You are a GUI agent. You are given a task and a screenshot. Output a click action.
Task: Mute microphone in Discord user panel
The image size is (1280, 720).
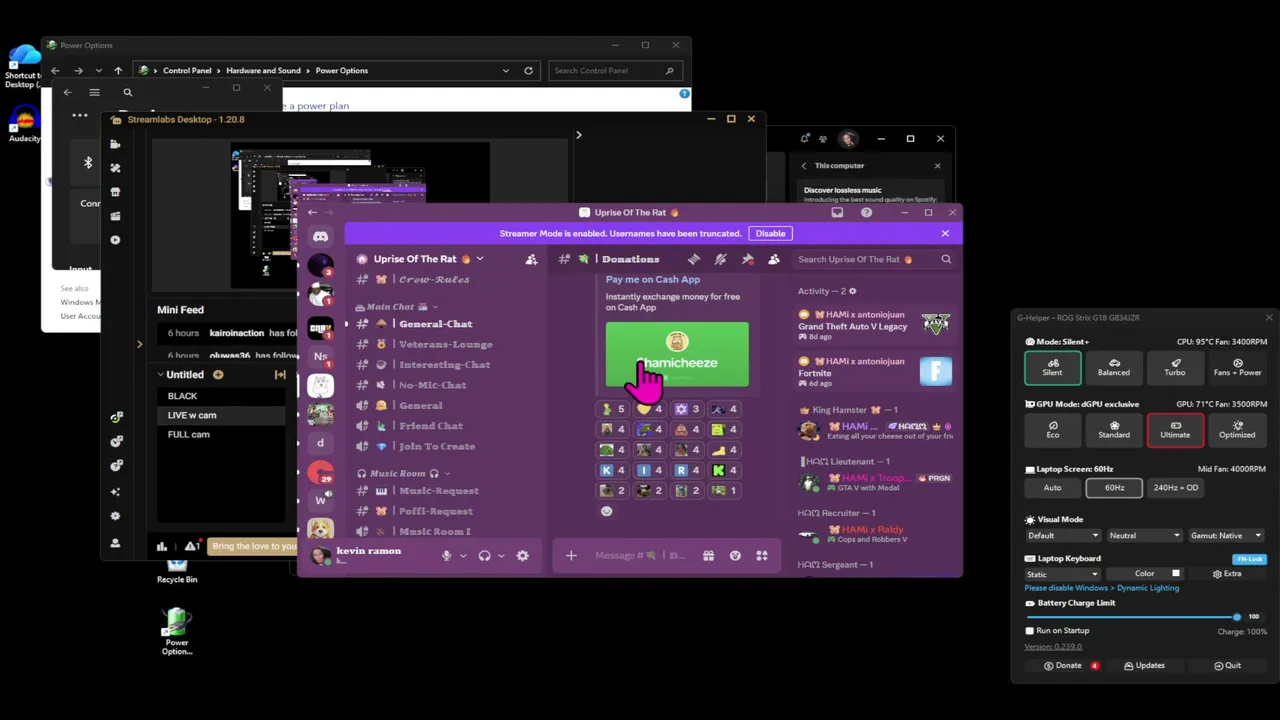coord(446,556)
